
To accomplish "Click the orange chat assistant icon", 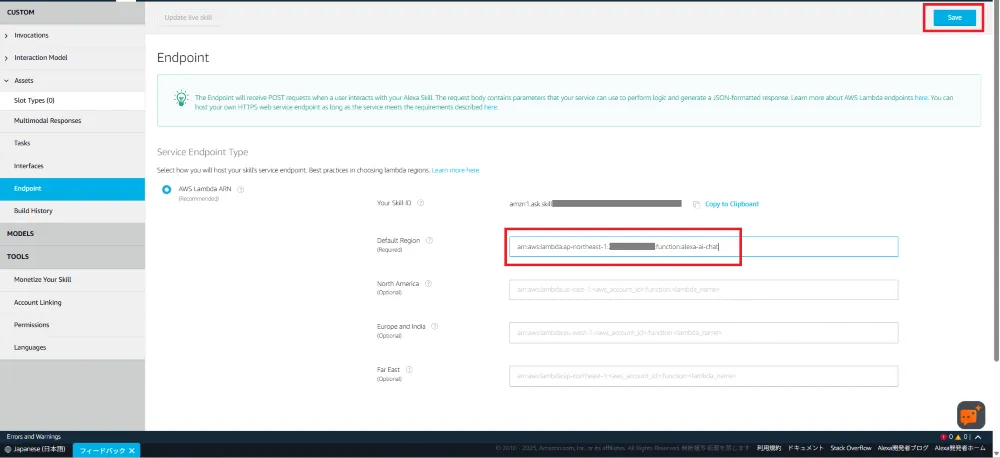I will pyautogui.click(x=970, y=414).
